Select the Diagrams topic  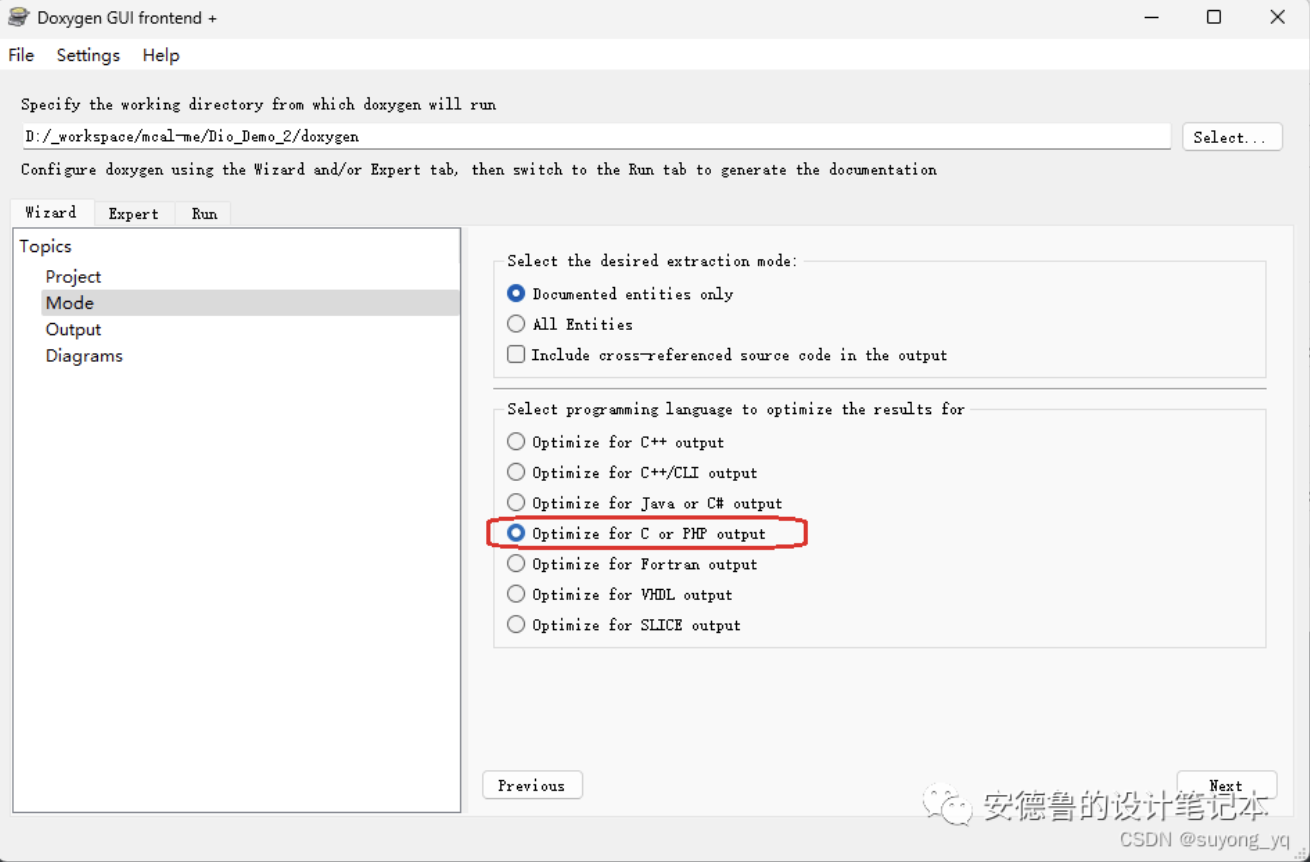(x=84, y=356)
